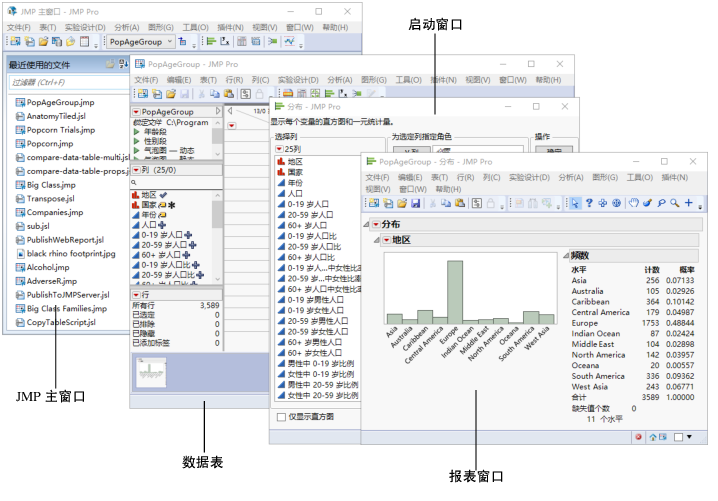The image size is (718, 501).
Task: Open the PopAgeGroup table dropdown in main toolbar
Action: 141,42
